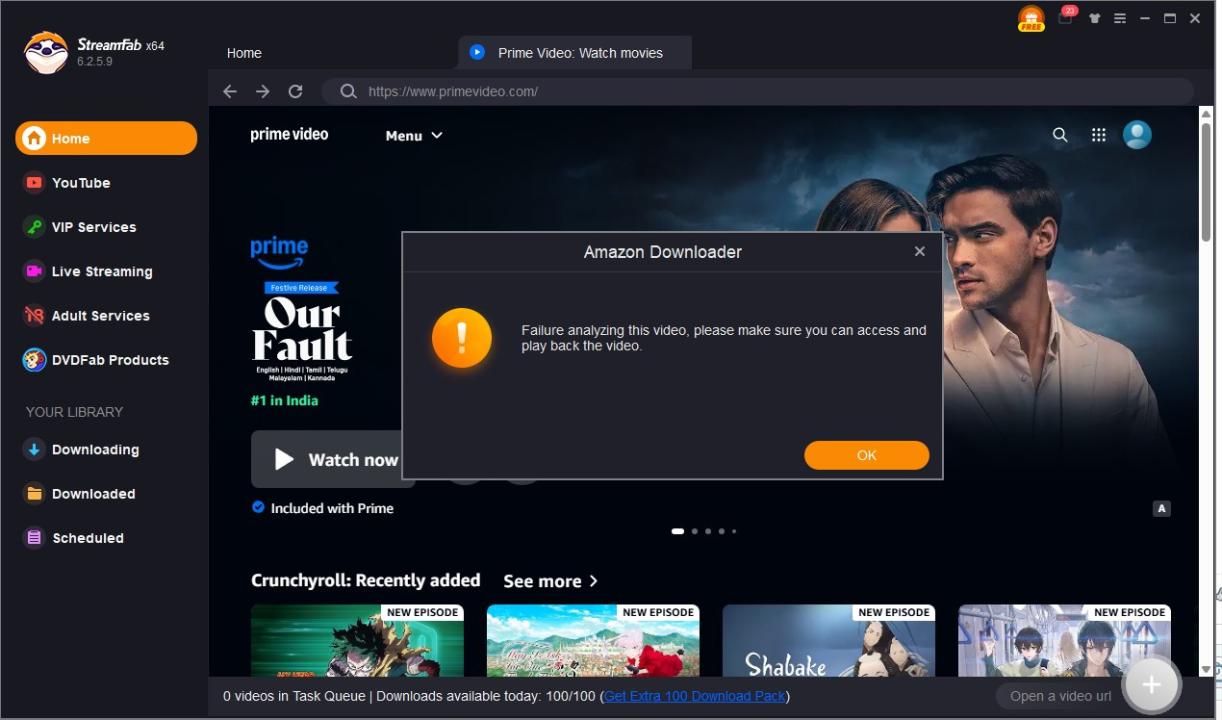Screen dimensions: 1222x720
Task: Open the Prime Video apps grid icon
Action: pos(1098,135)
